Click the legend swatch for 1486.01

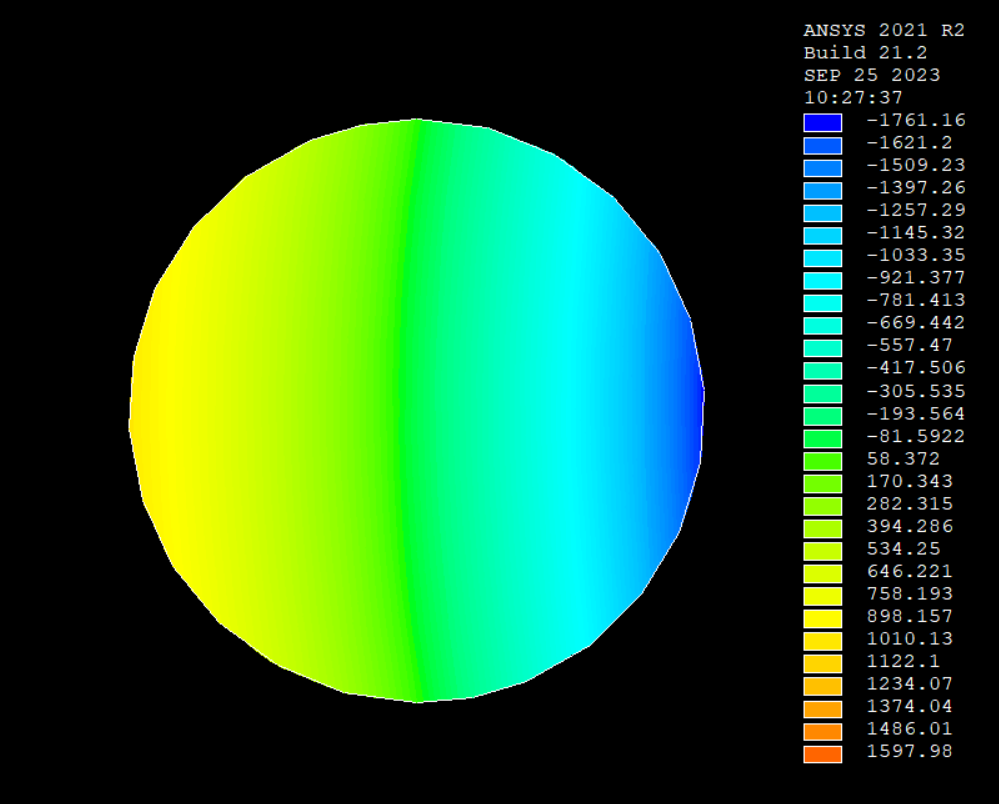click(823, 731)
